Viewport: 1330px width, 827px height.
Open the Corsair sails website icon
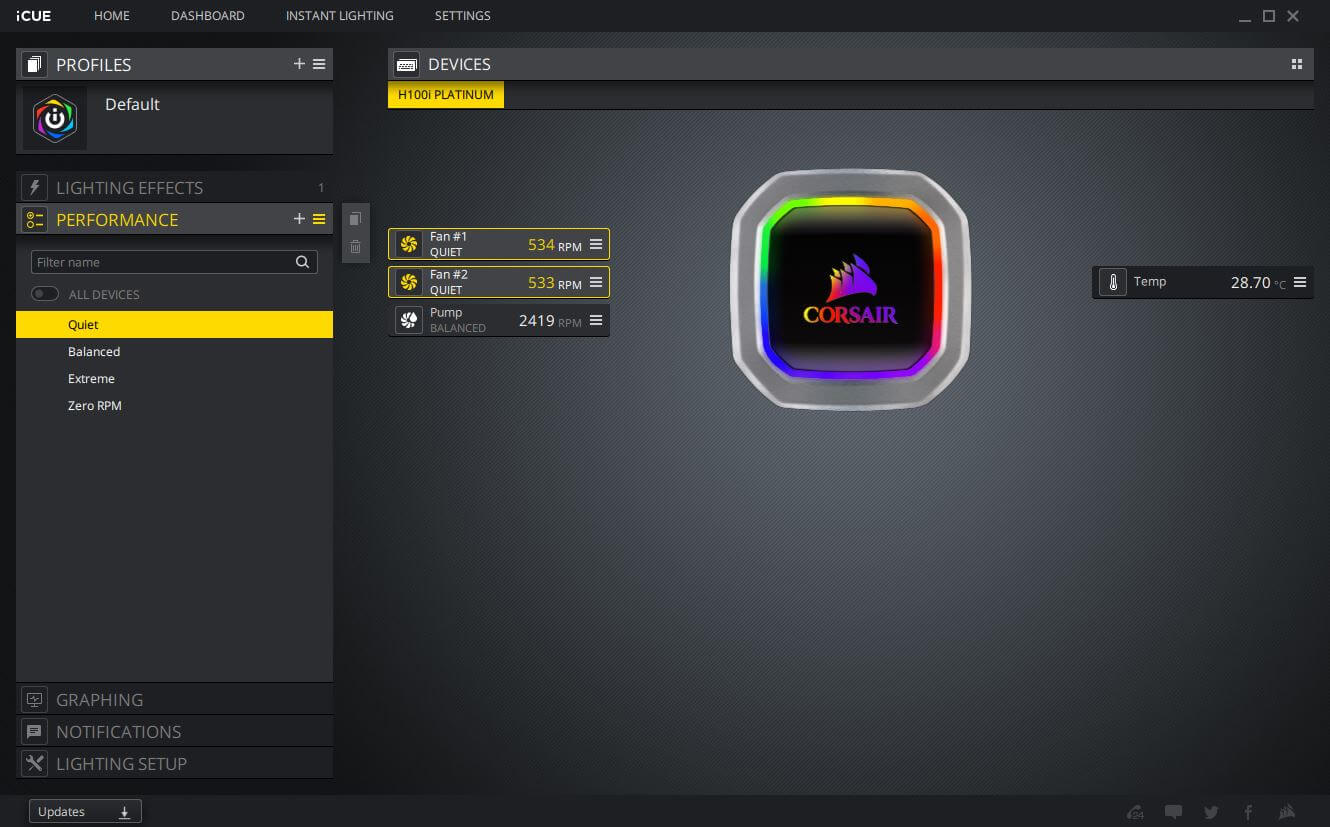pos(1288,812)
